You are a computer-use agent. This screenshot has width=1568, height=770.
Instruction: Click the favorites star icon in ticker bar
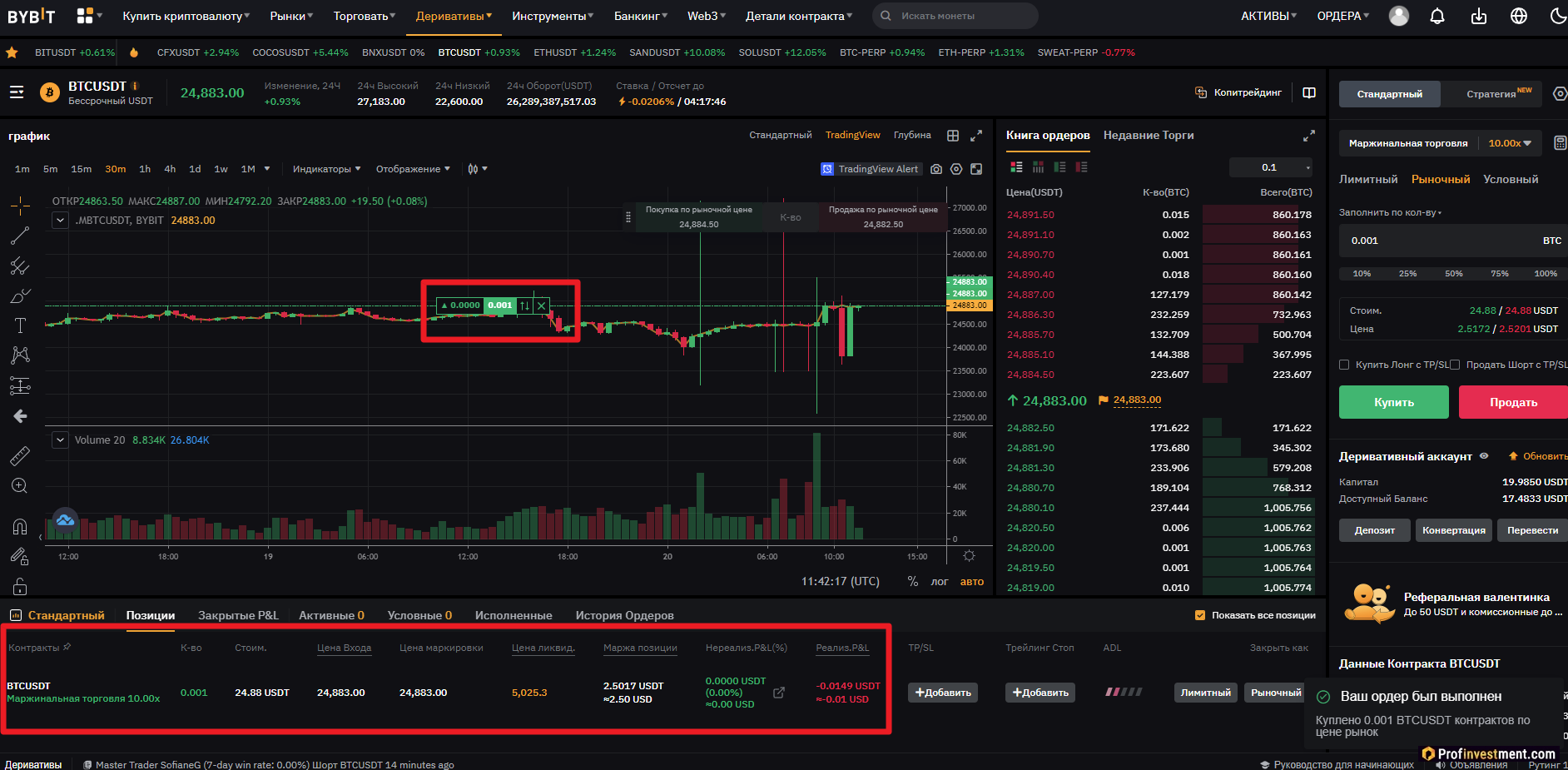pos(12,52)
